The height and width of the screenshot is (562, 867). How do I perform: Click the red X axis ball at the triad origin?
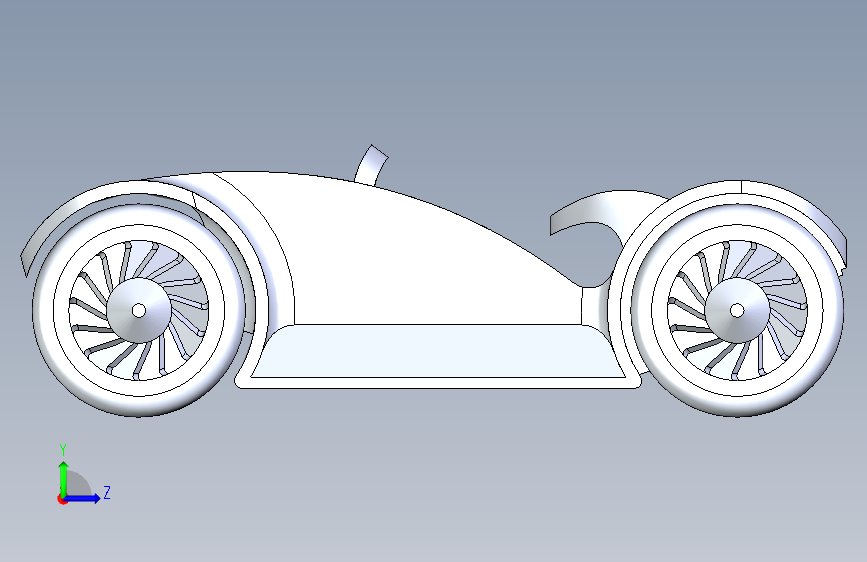click(62, 499)
